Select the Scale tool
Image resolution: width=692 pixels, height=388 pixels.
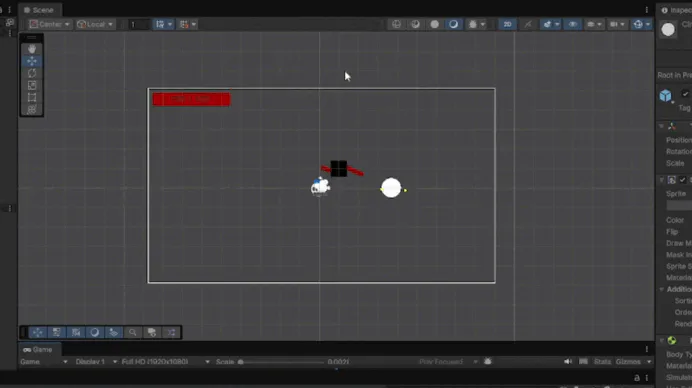click(32, 85)
